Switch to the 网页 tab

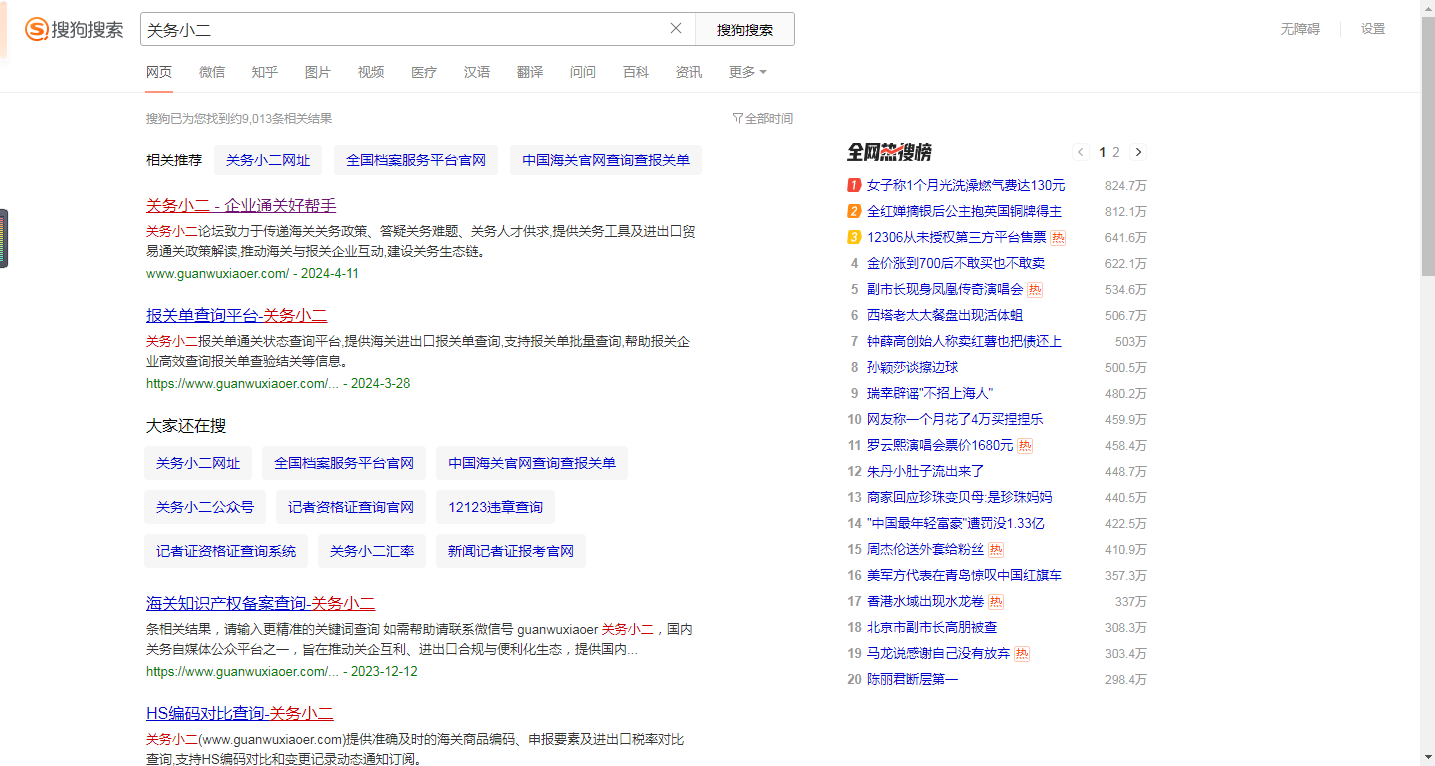(159, 72)
